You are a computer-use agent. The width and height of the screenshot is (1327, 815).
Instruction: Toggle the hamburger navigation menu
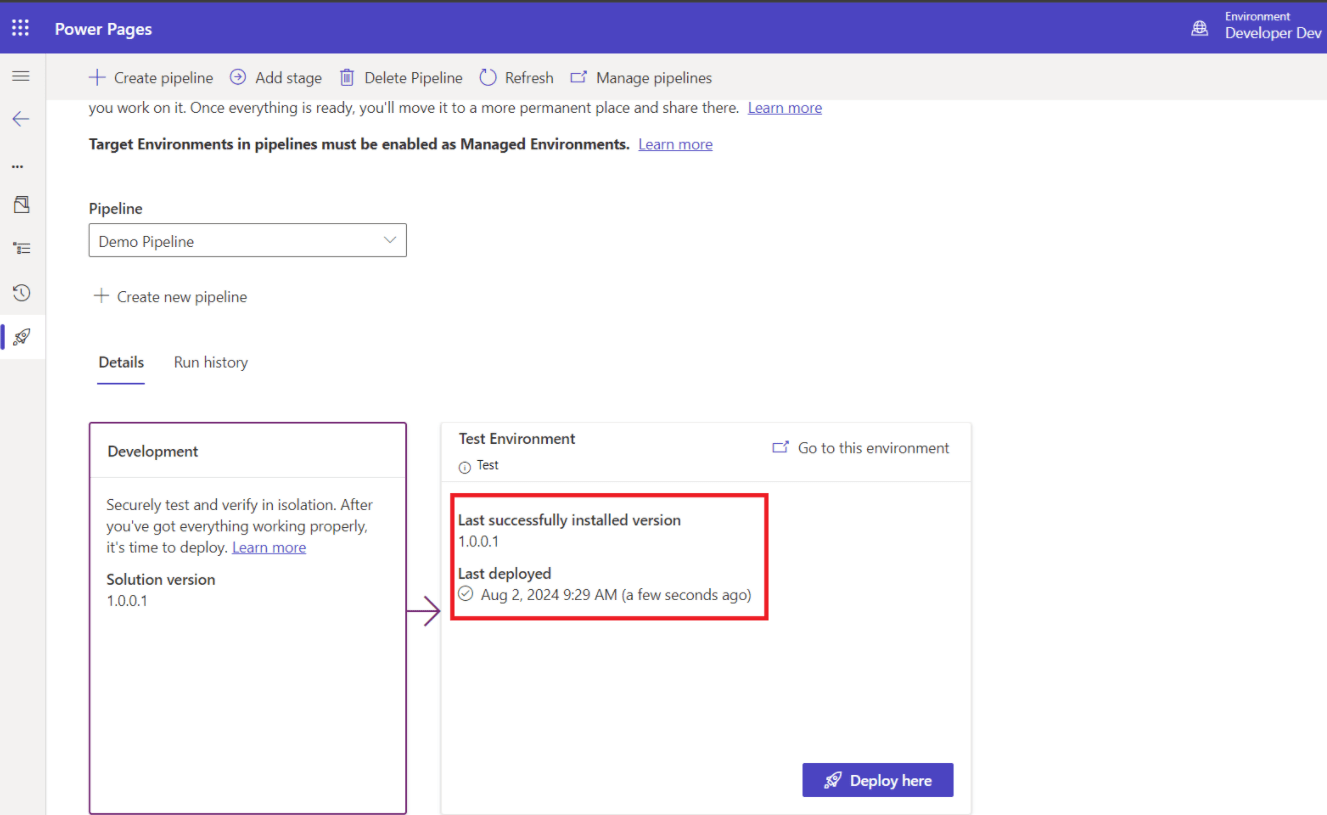click(21, 76)
